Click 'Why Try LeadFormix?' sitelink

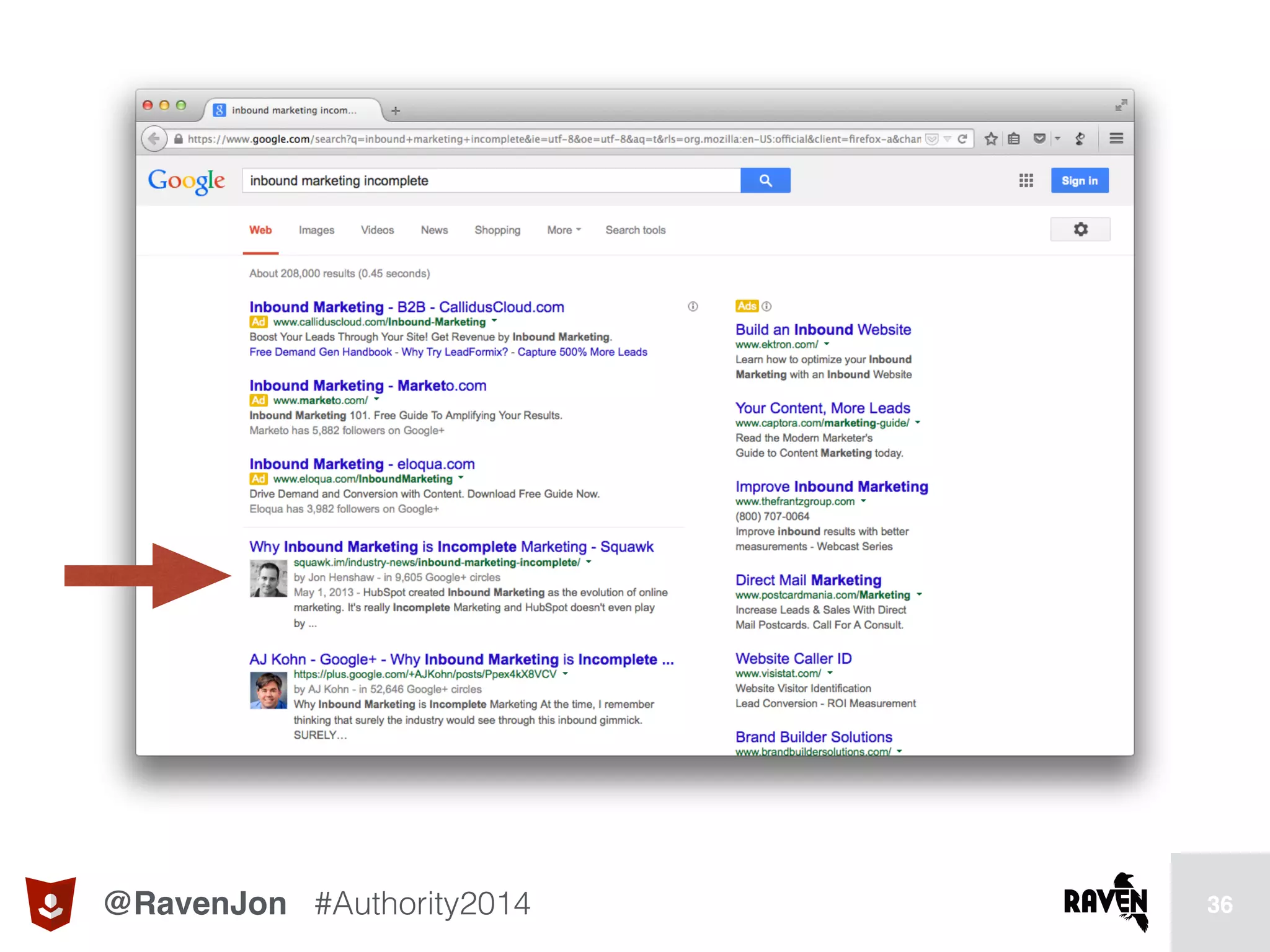[455, 351]
